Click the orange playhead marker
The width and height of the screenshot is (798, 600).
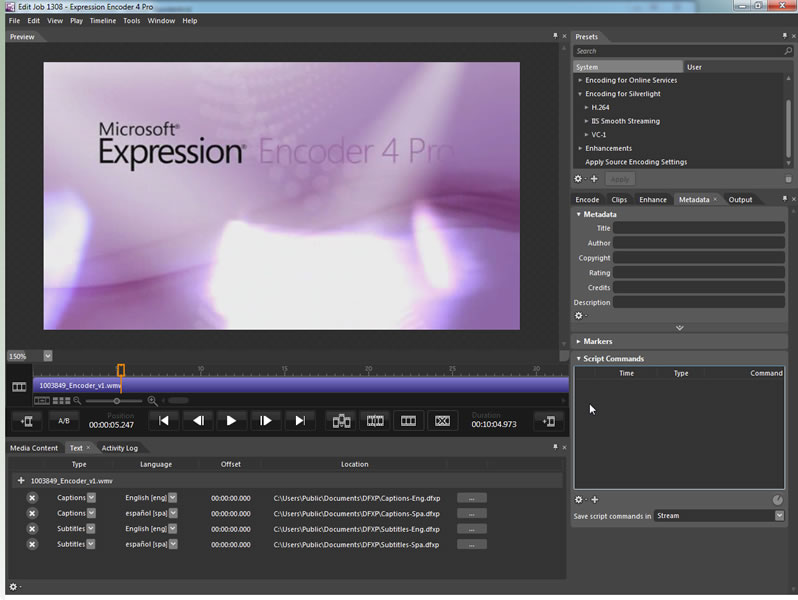point(121,369)
